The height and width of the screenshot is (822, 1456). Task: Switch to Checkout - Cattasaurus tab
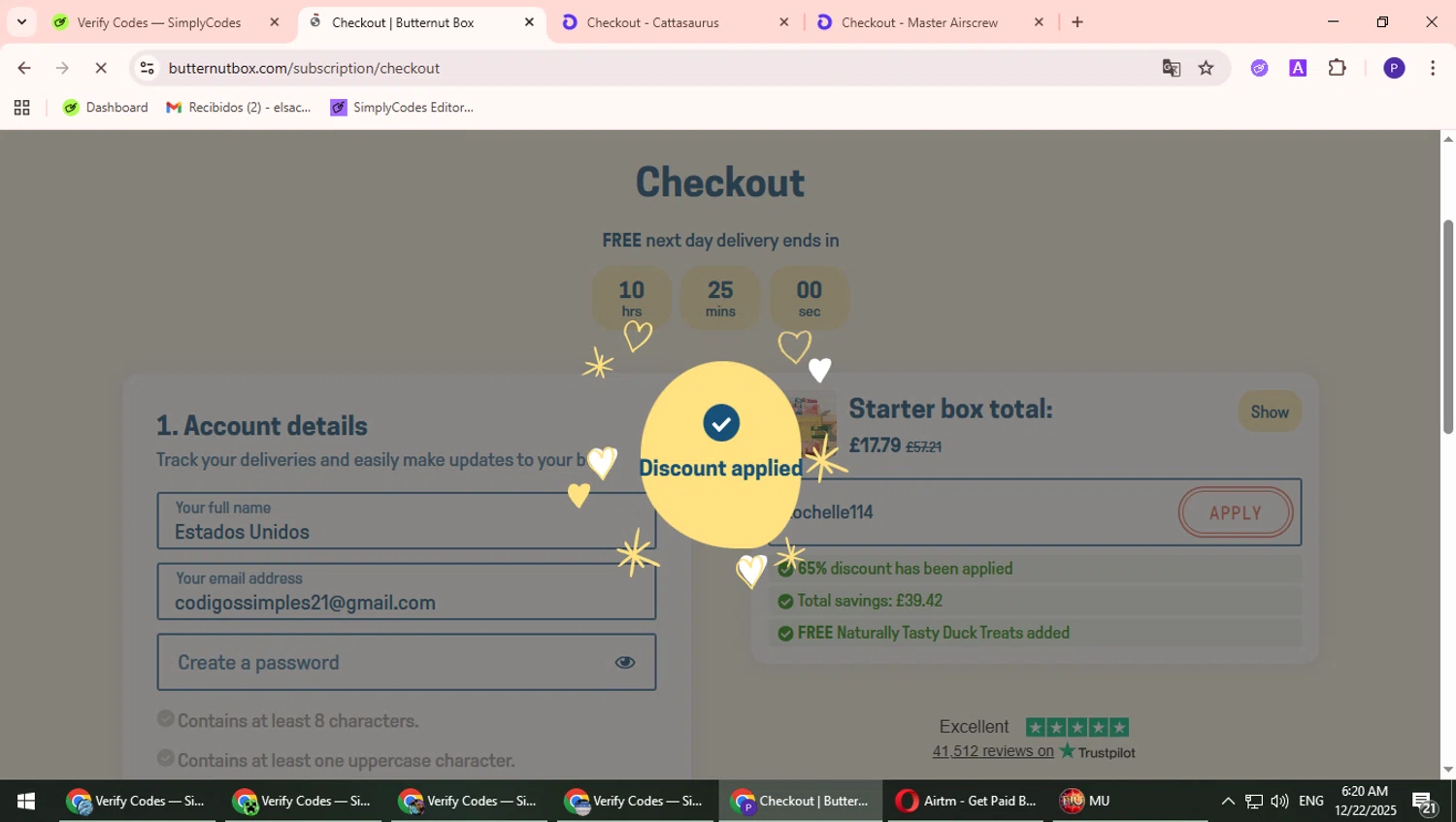click(652, 22)
